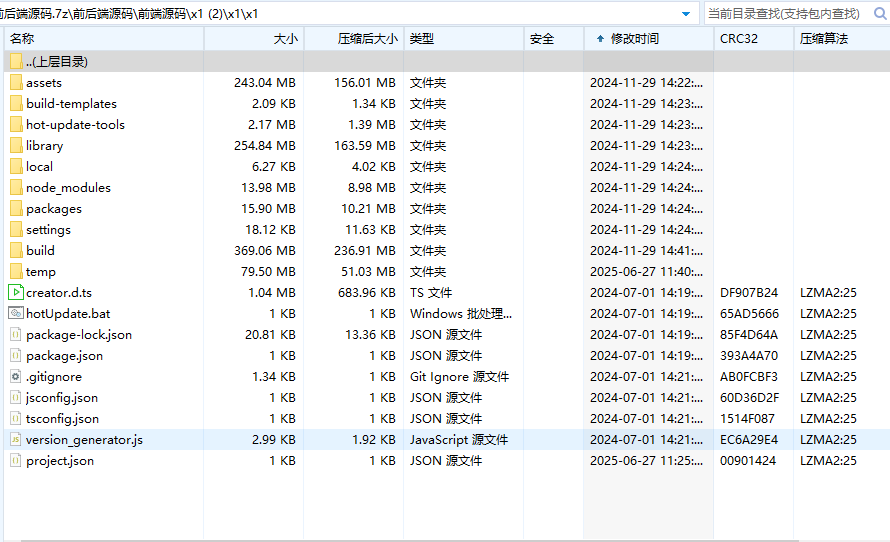The height and width of the screenshot is (542, 890).
Task: Open the address path dropdown arrow
Action: [x=686, y=14]
